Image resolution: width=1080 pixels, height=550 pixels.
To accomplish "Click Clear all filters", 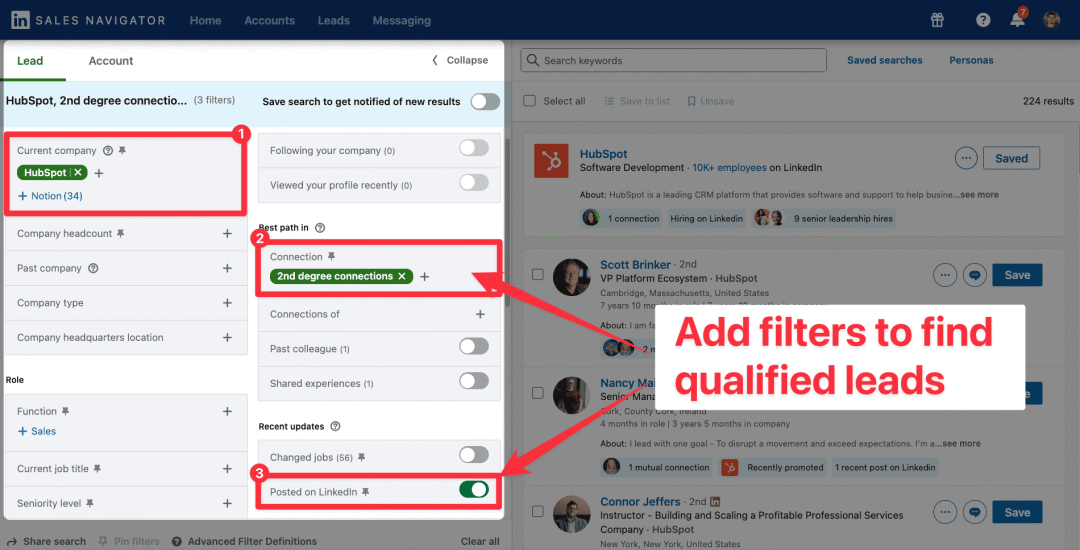I will point(480,541).
